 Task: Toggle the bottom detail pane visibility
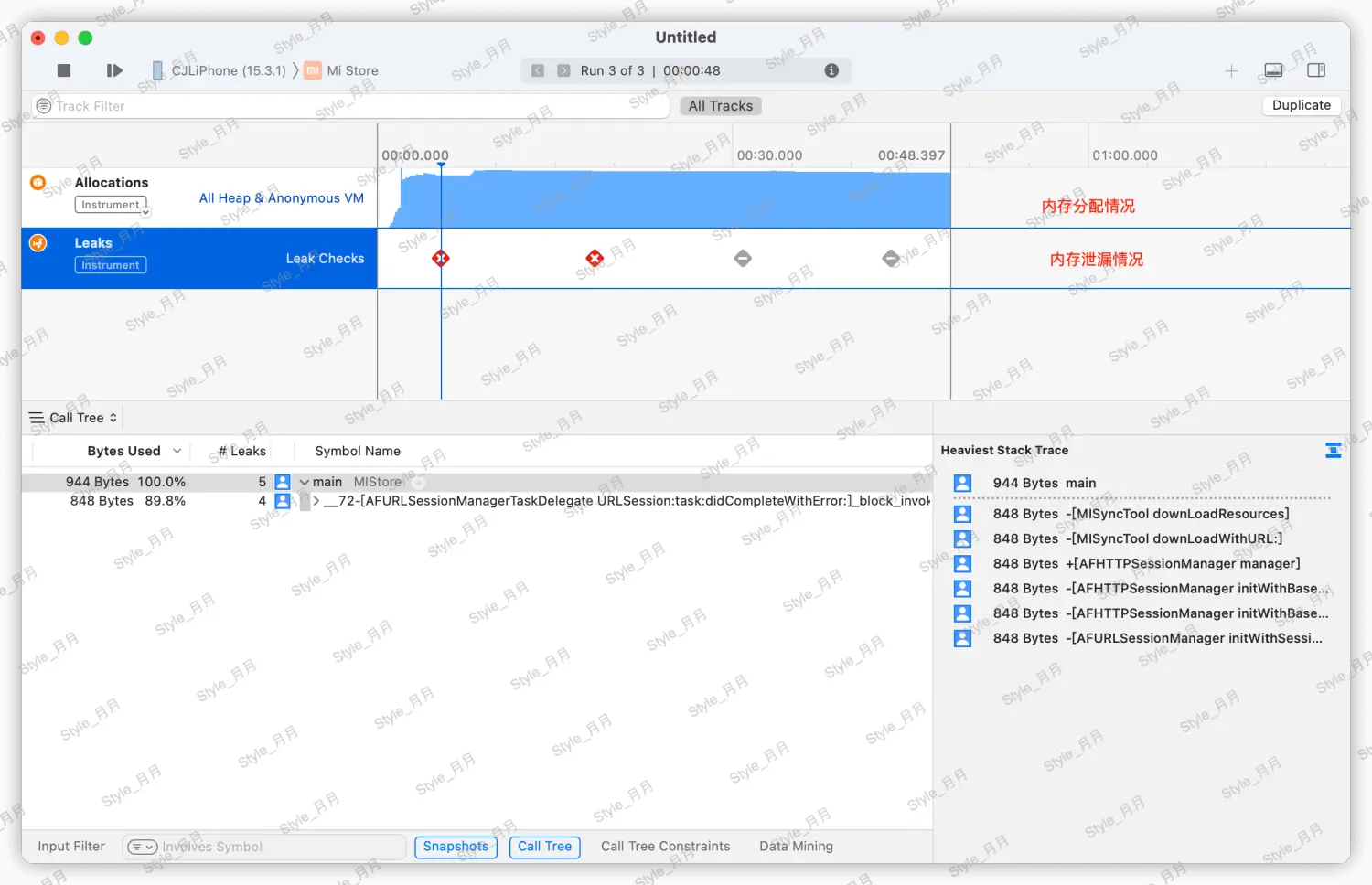click(1273, 70)
